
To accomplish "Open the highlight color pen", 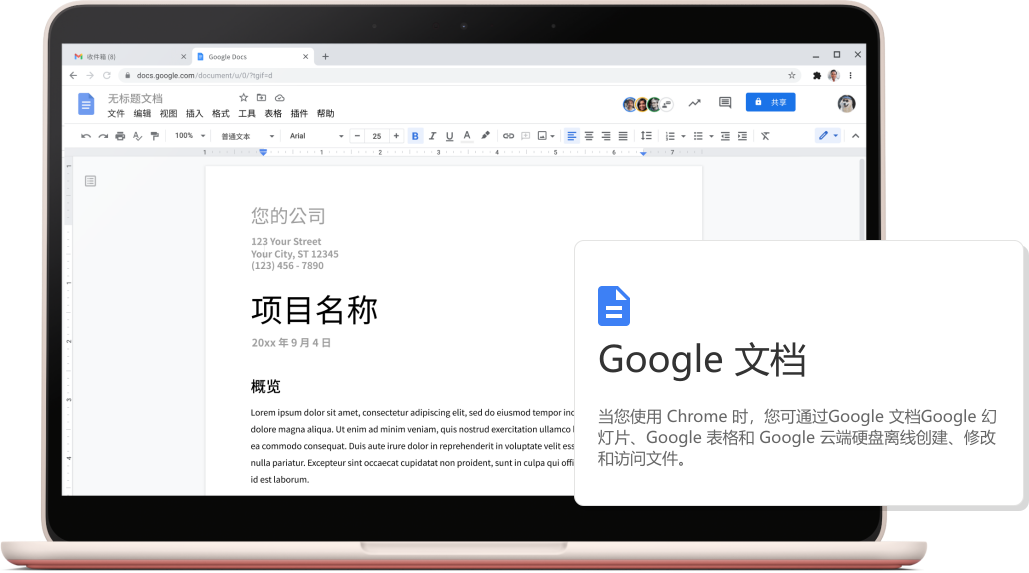I will [x=485, y=136].
